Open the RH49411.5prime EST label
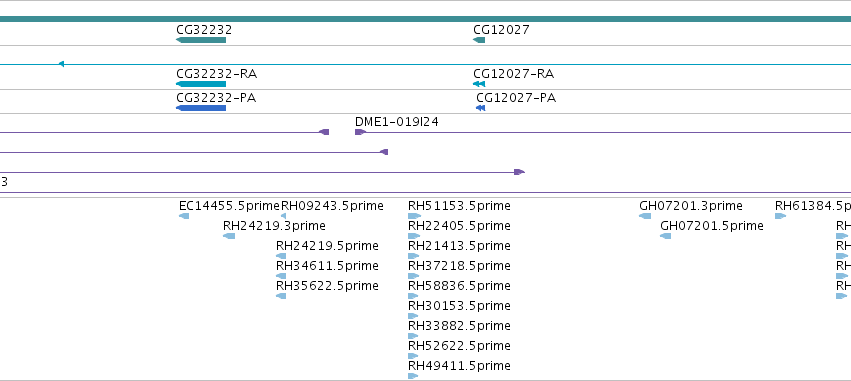Viewport: 851px width, 381px height. 459,365
